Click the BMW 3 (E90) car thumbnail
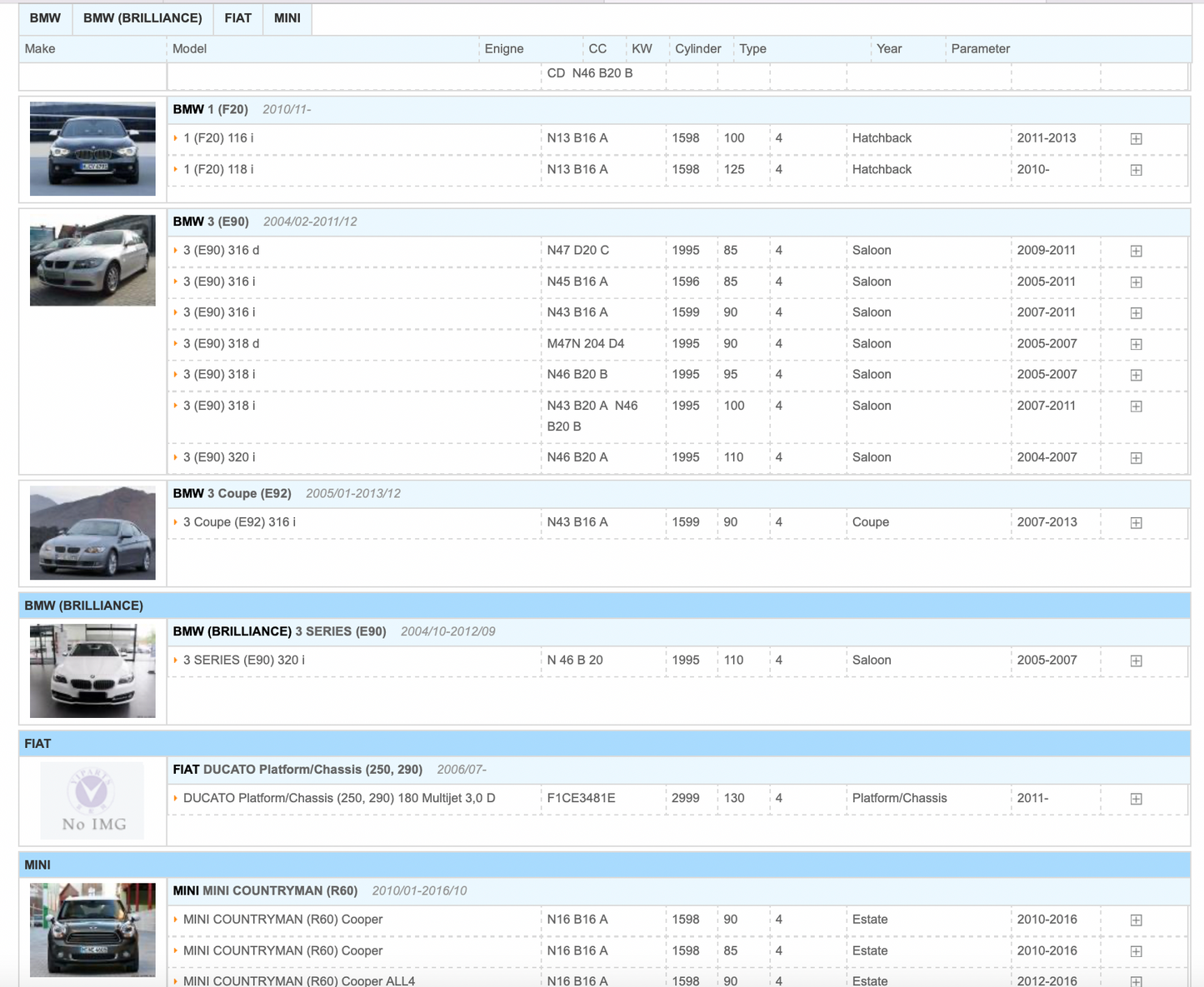 pos(92,261)
